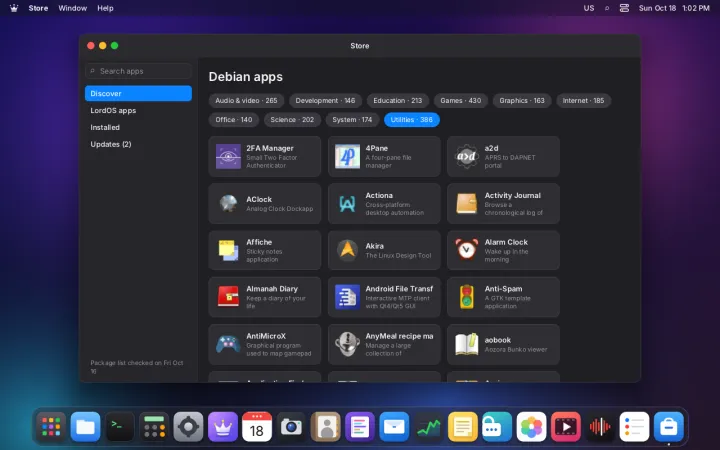Open System Settings gear in dock
The image size is (720, 450).
[188, 427]
